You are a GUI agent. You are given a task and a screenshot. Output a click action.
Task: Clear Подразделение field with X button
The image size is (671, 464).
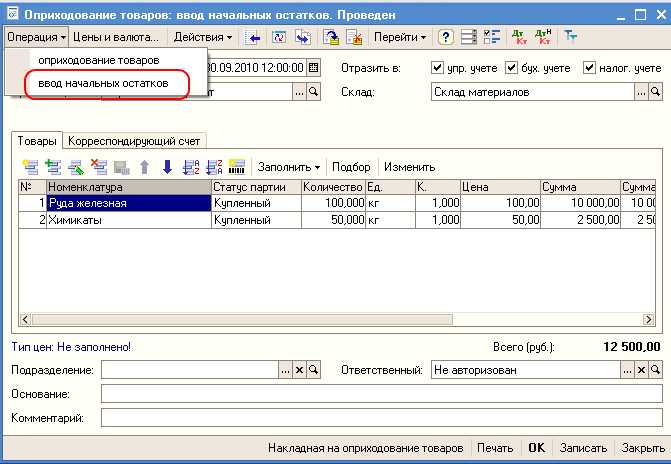click(x=299, y=370)
